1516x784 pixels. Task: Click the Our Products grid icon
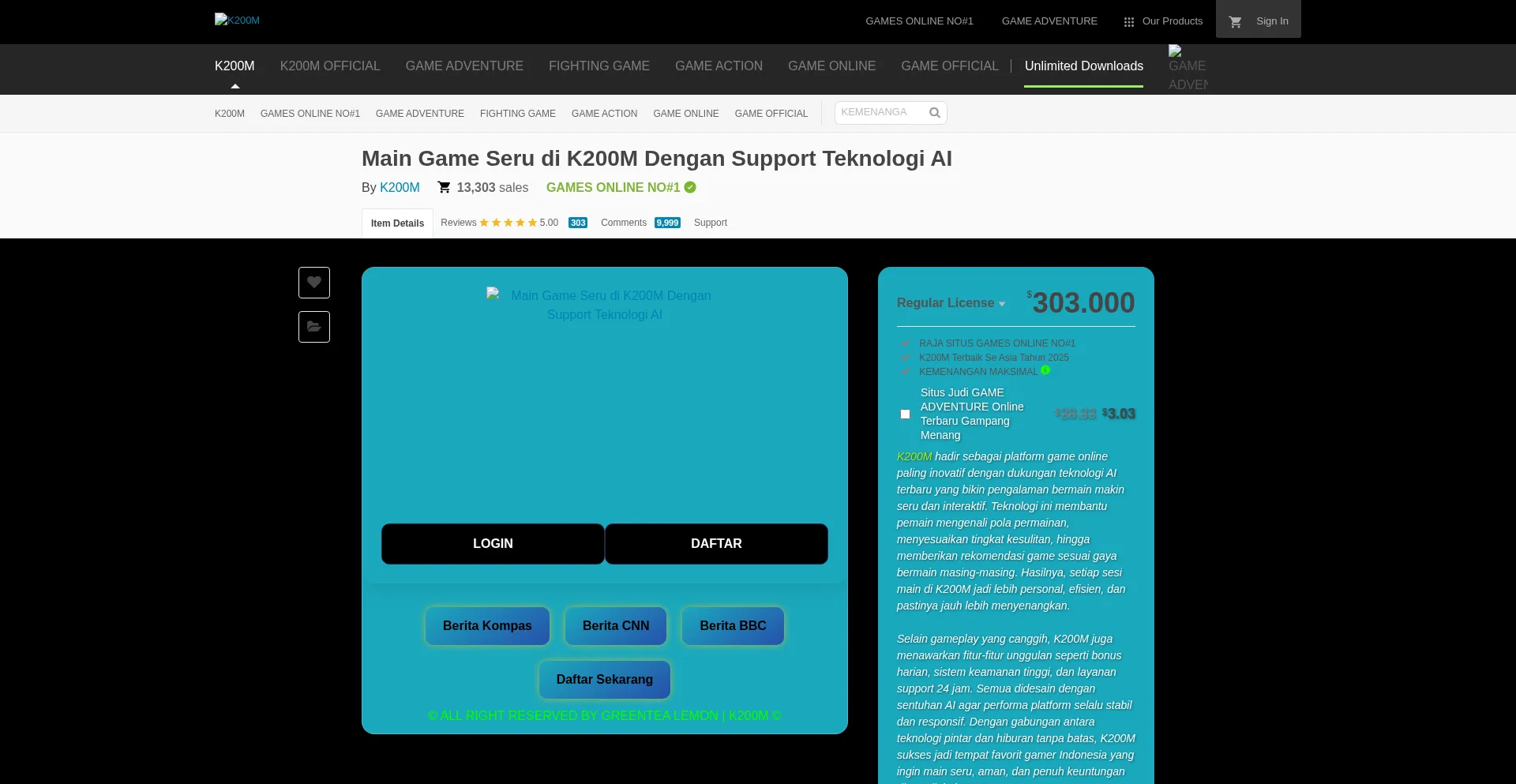(1129, 22)
